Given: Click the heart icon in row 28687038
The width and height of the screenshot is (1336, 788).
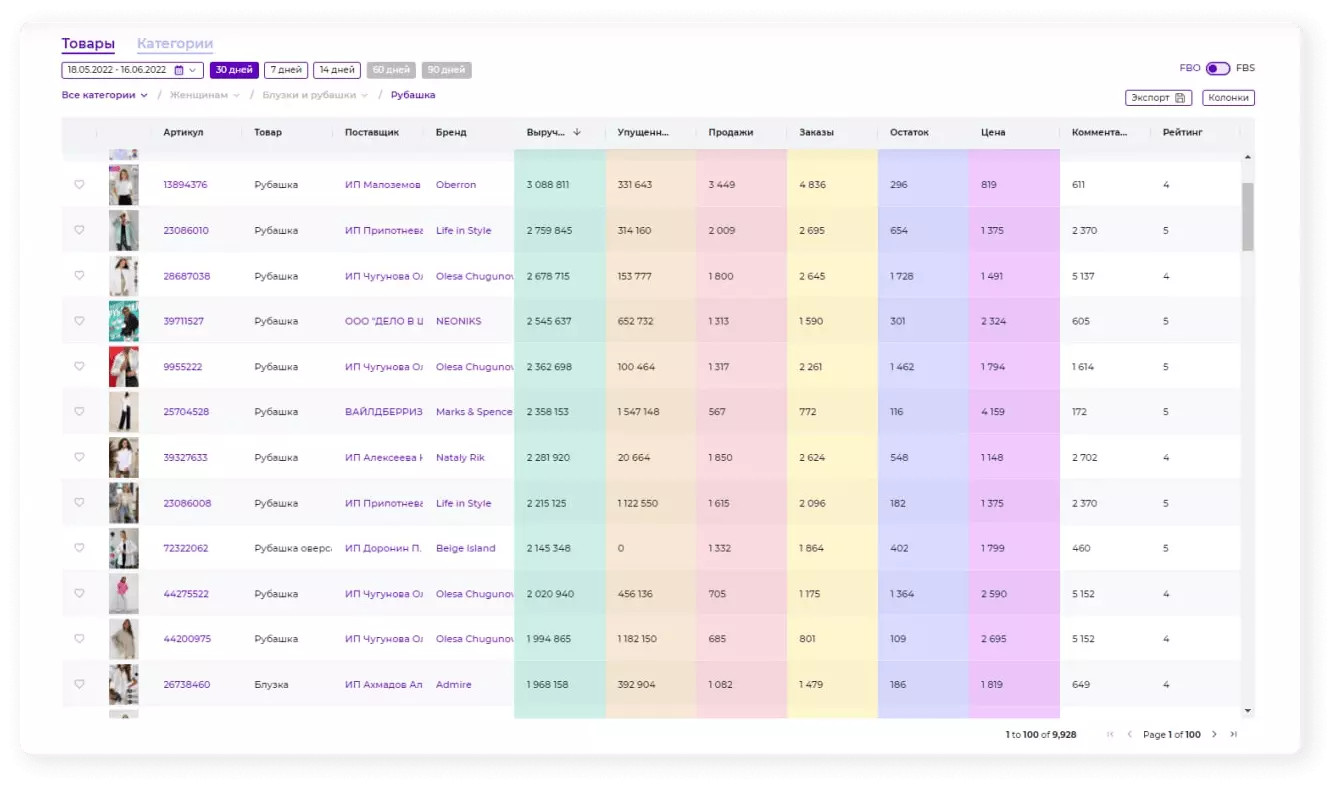Looking at the screenshot, I should 79,276.
